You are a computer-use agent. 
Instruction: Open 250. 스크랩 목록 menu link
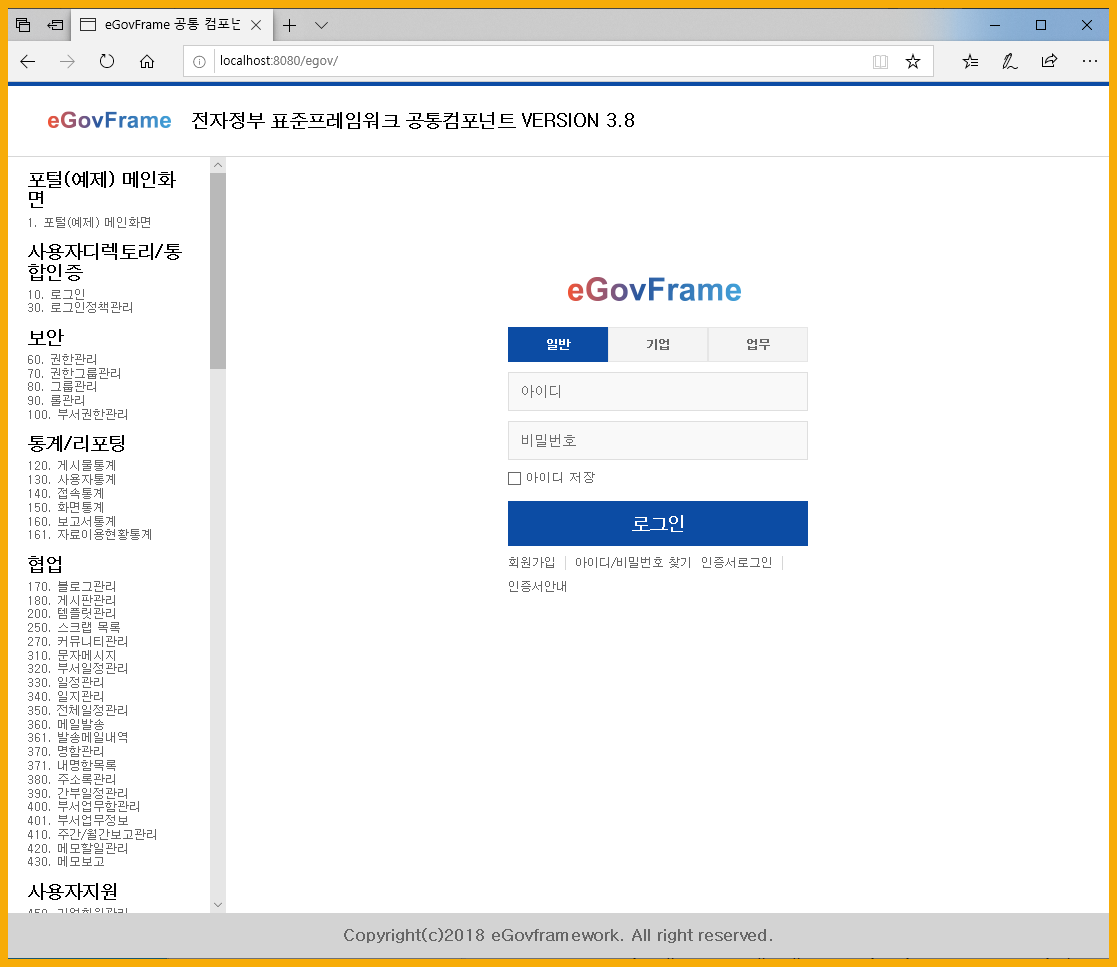pyautogui.click(x=73, y=627)
